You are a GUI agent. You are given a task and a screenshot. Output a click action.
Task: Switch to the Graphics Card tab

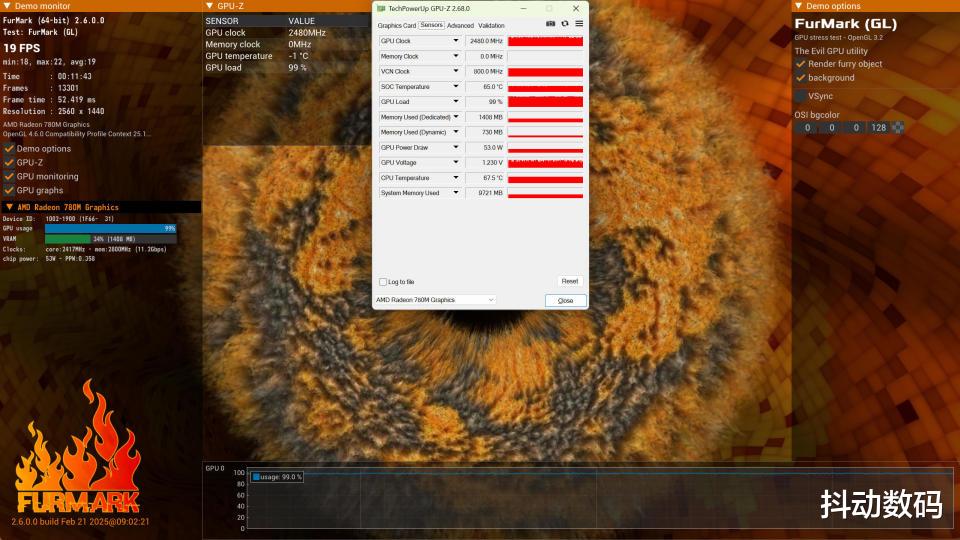(397, 26)
